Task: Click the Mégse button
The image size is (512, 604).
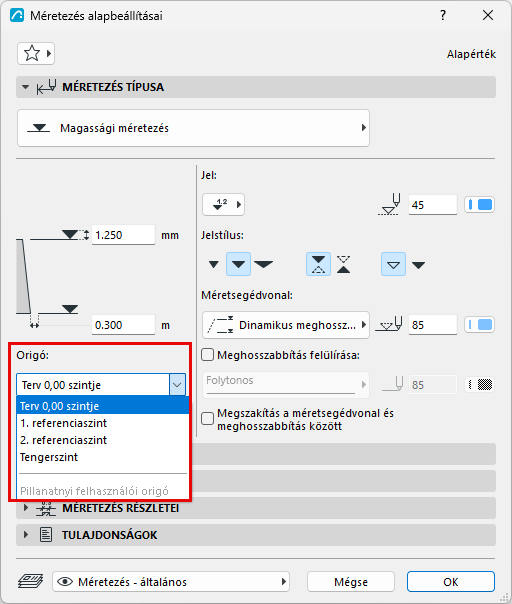Action: click(351, 582)
